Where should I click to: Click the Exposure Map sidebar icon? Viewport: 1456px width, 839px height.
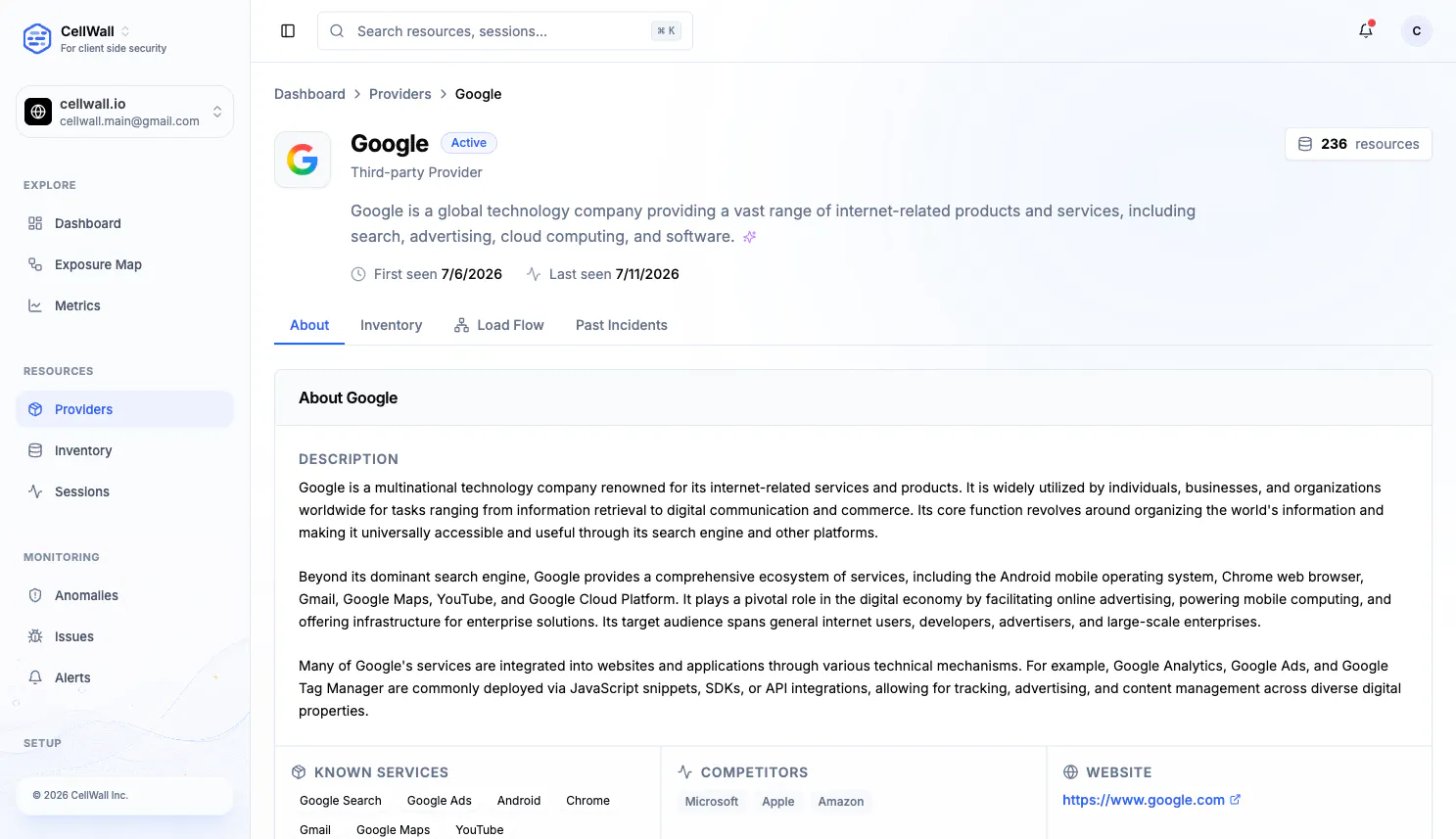pos(35,264)
